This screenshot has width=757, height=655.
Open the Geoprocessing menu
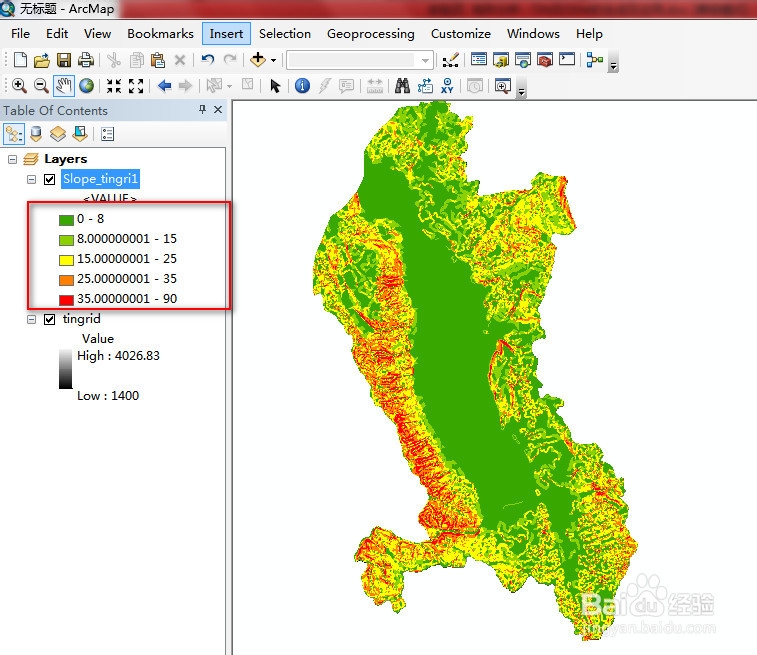(x=370, y=34)
